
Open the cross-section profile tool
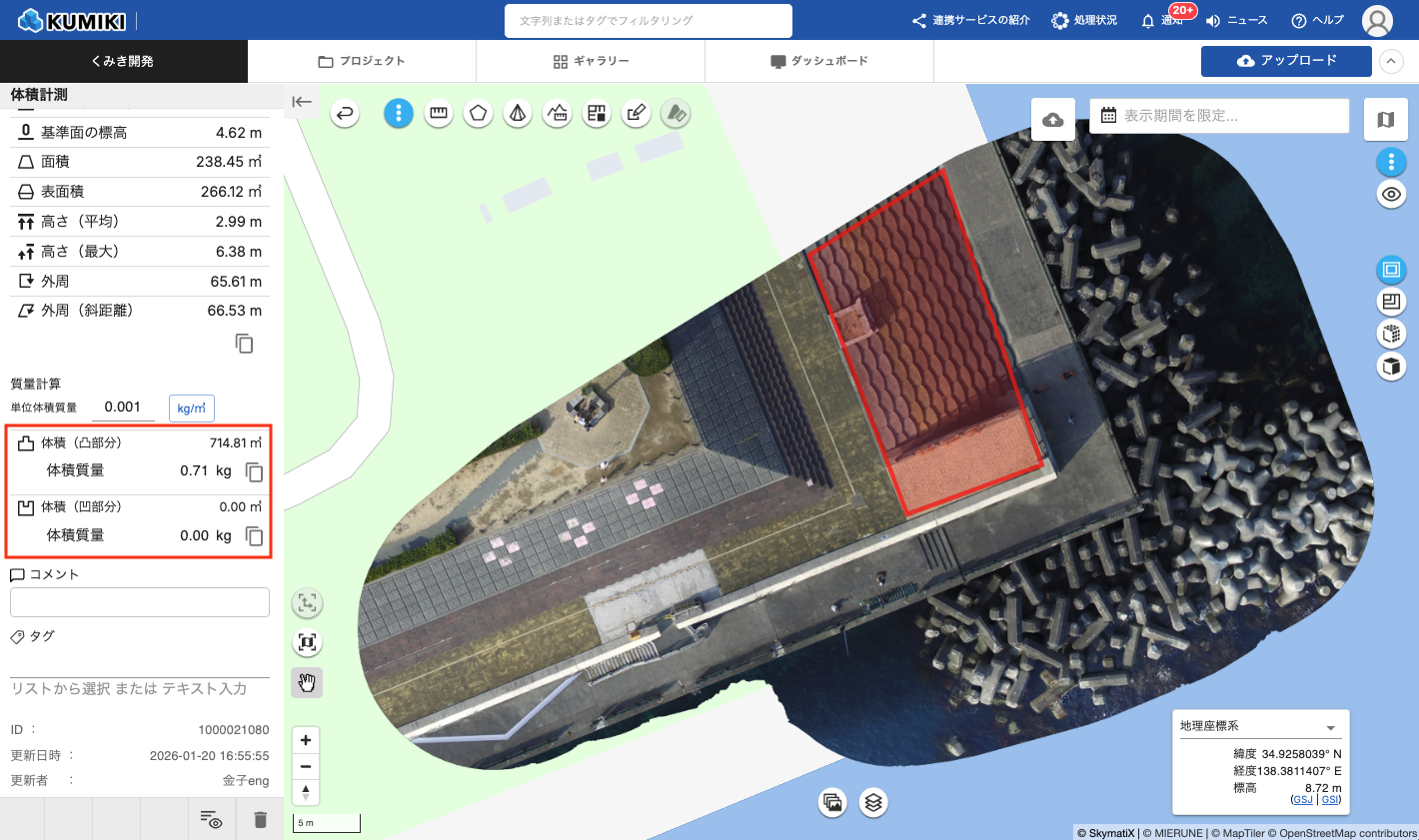coord(557,114)
